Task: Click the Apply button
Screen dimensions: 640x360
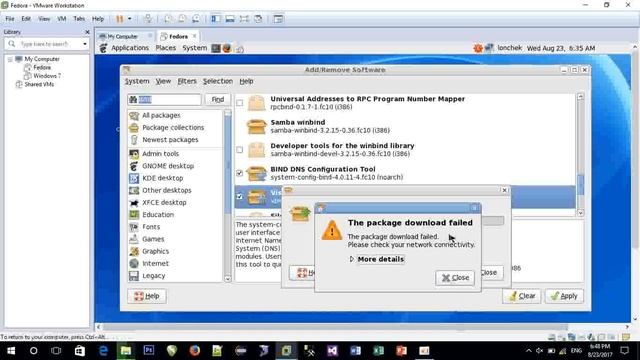Action: tap(564, 296)
